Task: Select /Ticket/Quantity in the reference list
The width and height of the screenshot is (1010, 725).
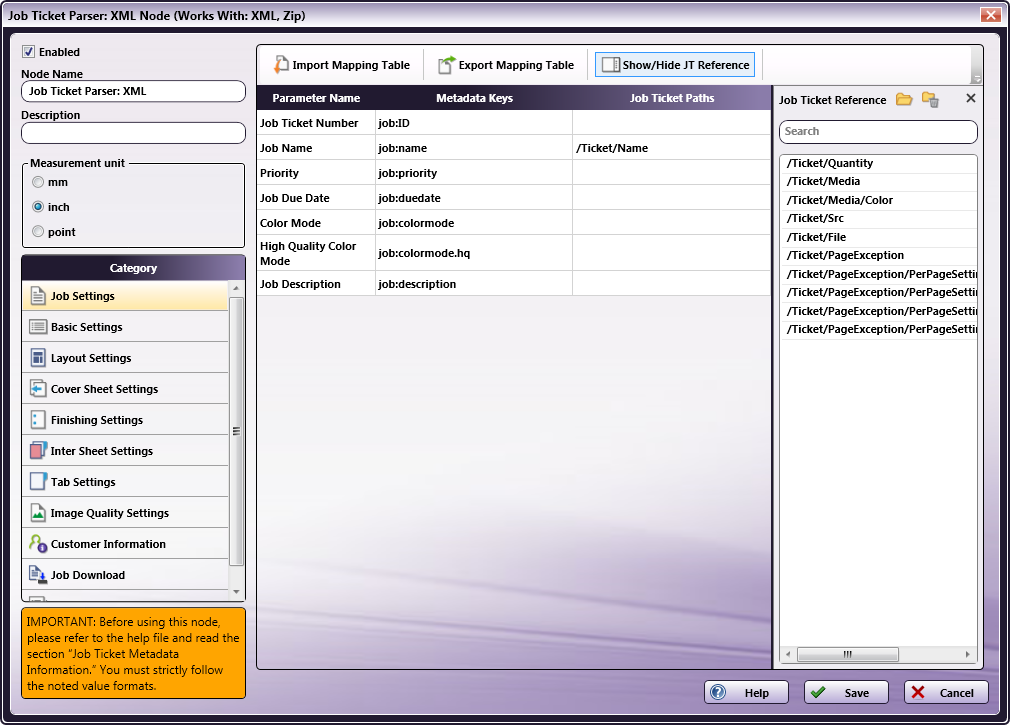Action: (878, 163)
